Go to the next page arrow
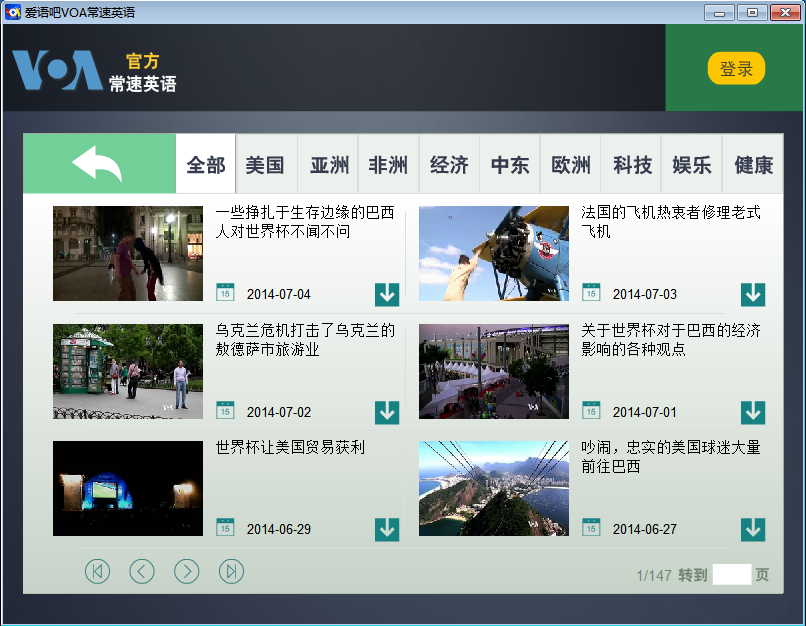The width and height of the screenshot is (806, 626). coord(187,572)
